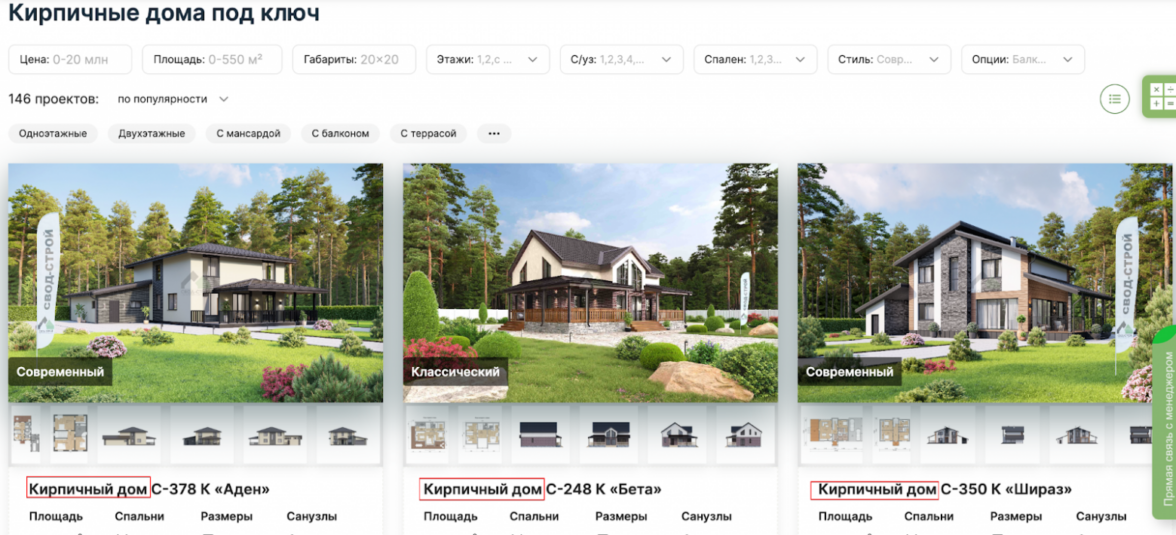Expand the Стиль style dropdown
Viewport: 1176px width, 535px height.
(x=890, y=59)
